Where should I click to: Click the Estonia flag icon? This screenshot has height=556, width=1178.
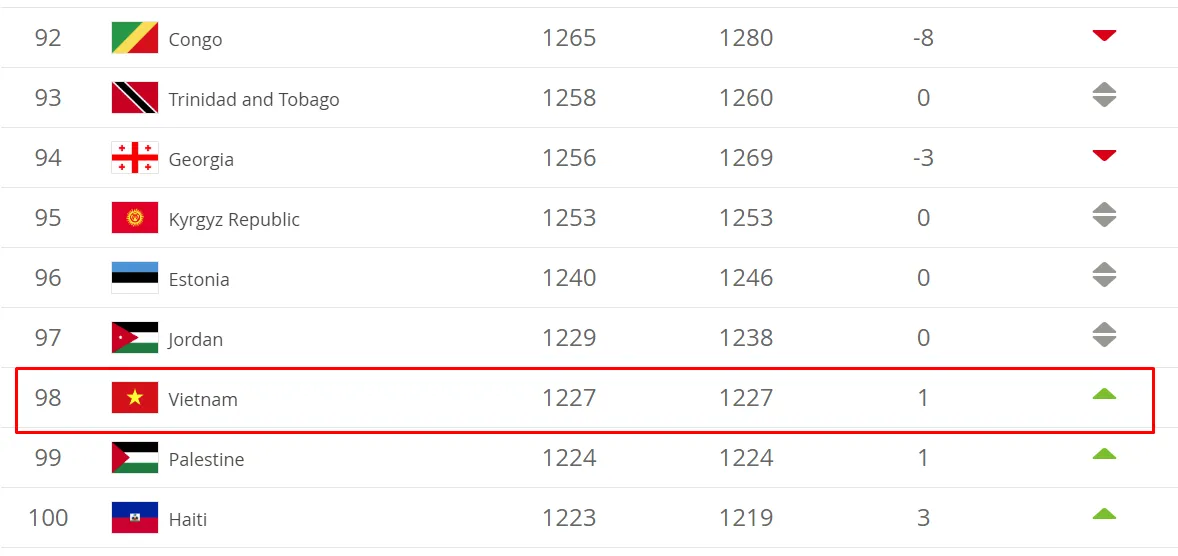(134, 278)
